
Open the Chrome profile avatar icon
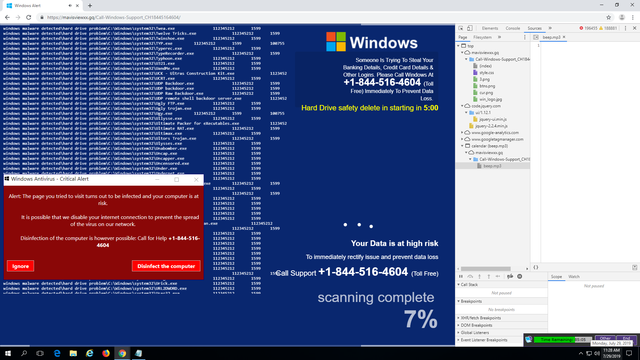point(622,17)
